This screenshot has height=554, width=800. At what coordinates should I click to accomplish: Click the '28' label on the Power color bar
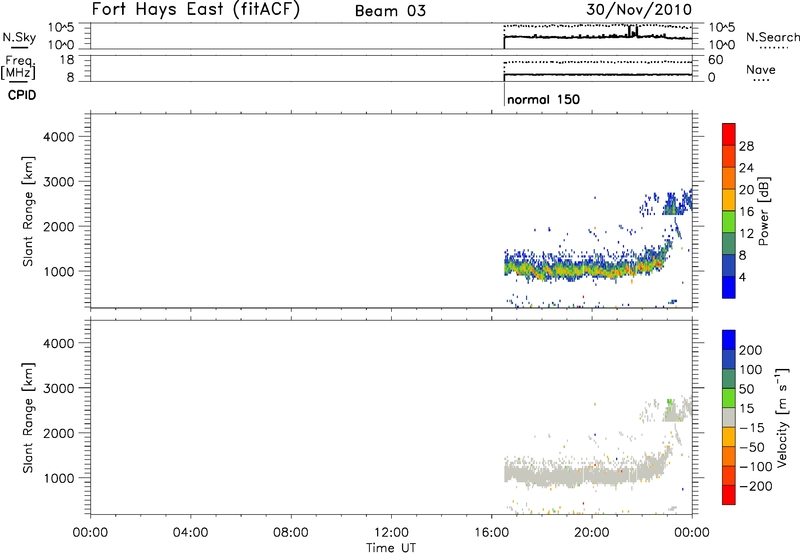coord(746,146)
